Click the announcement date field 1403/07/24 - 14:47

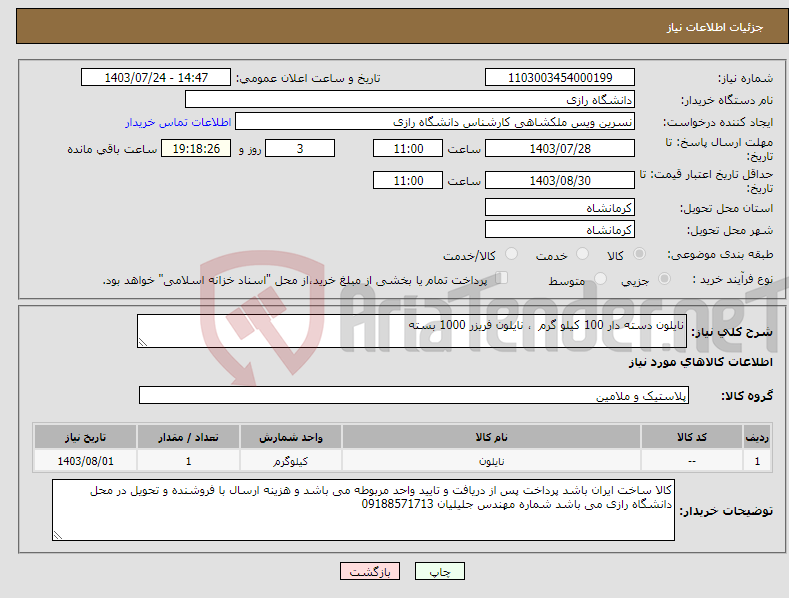pyautogui.click(x=156, y=78)
